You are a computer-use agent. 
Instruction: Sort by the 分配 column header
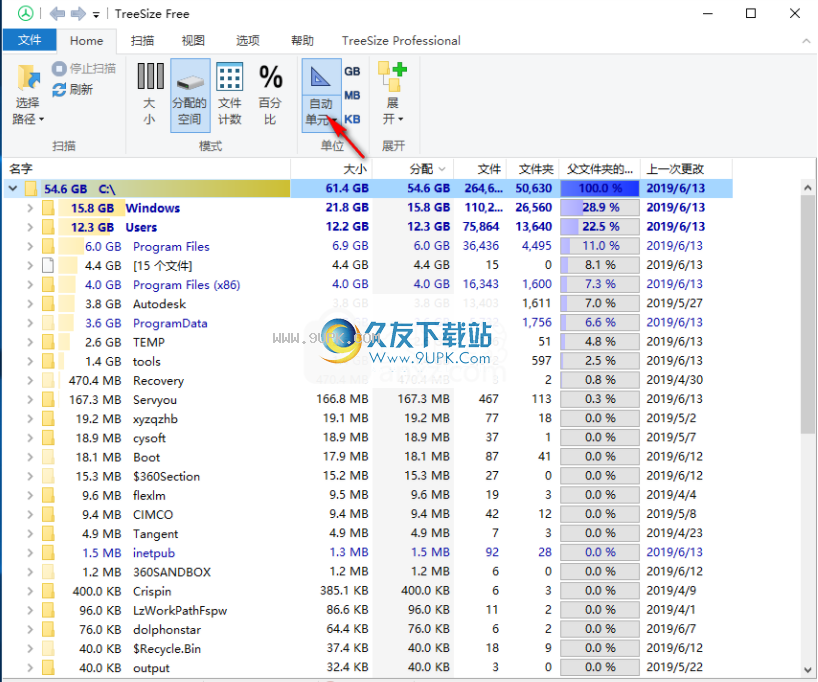point(413,169)
